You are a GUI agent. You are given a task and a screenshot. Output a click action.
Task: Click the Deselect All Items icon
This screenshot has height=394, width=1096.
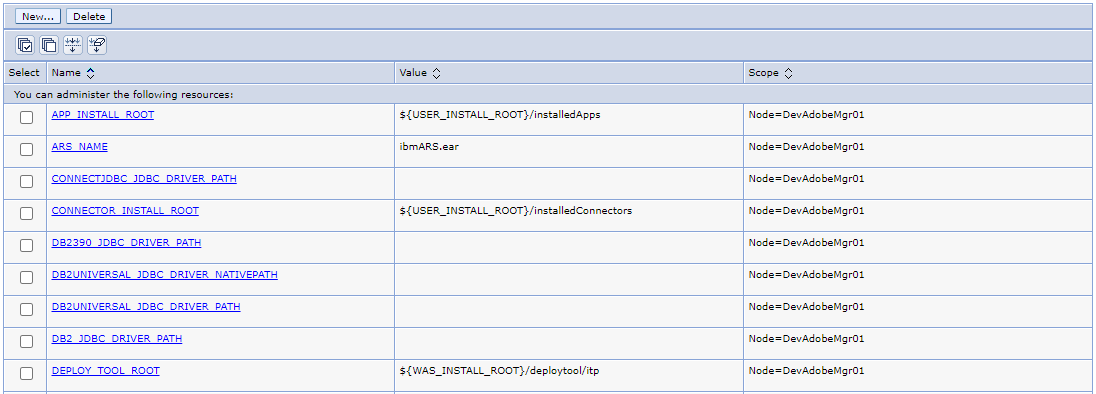[49, 45]
